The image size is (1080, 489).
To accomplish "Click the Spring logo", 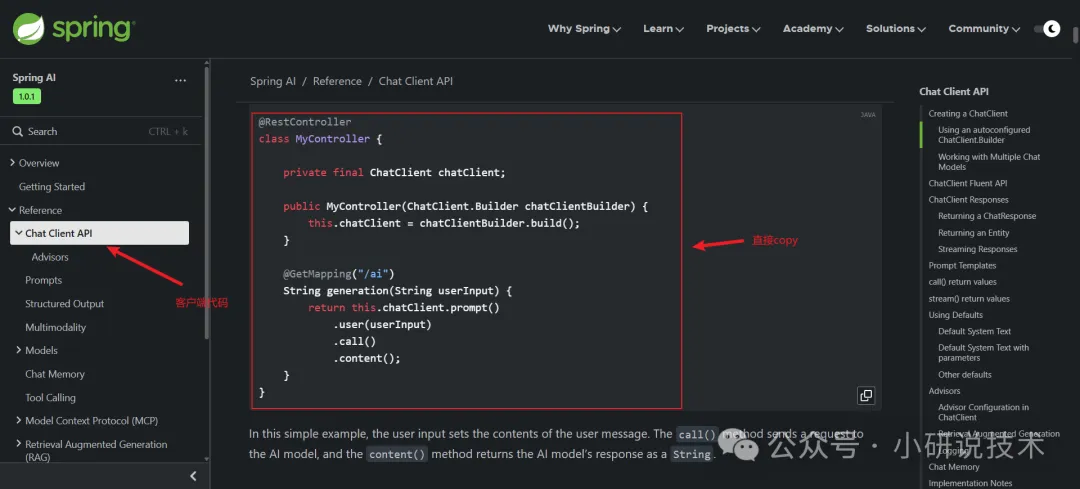I will [x=74, y=28].
